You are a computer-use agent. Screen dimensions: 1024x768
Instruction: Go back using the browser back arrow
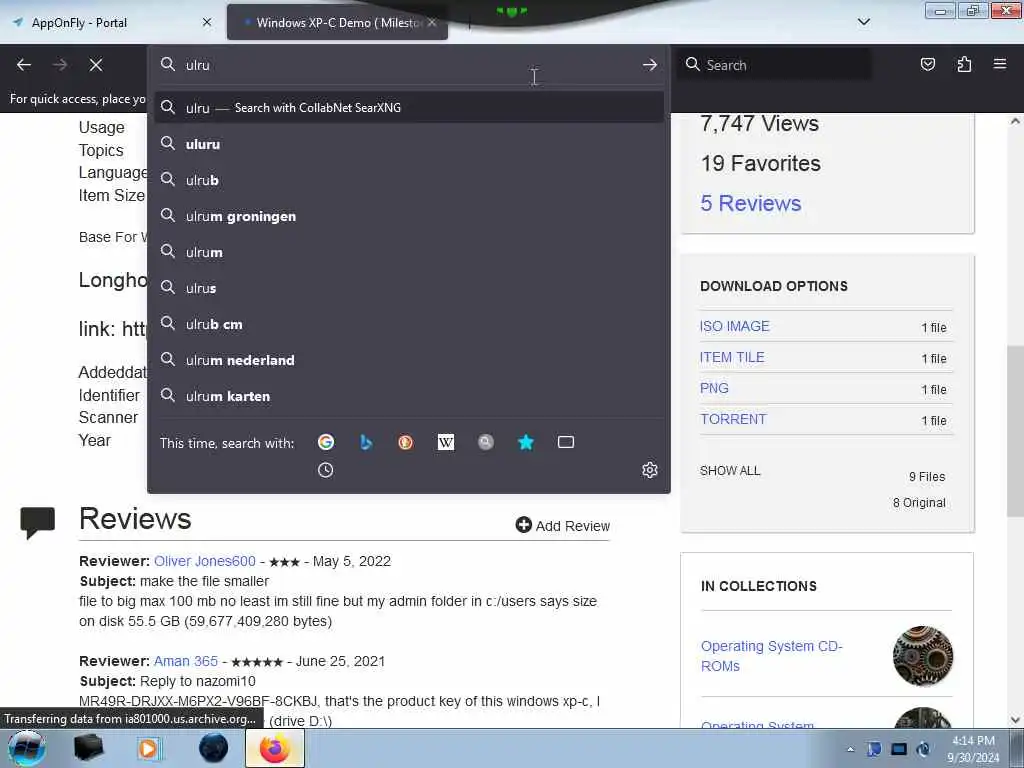[24, 65]
